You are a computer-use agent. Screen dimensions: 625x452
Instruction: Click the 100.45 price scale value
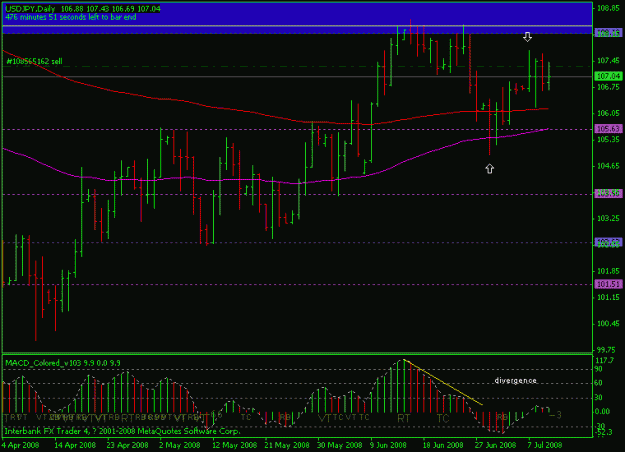(608, 324)
